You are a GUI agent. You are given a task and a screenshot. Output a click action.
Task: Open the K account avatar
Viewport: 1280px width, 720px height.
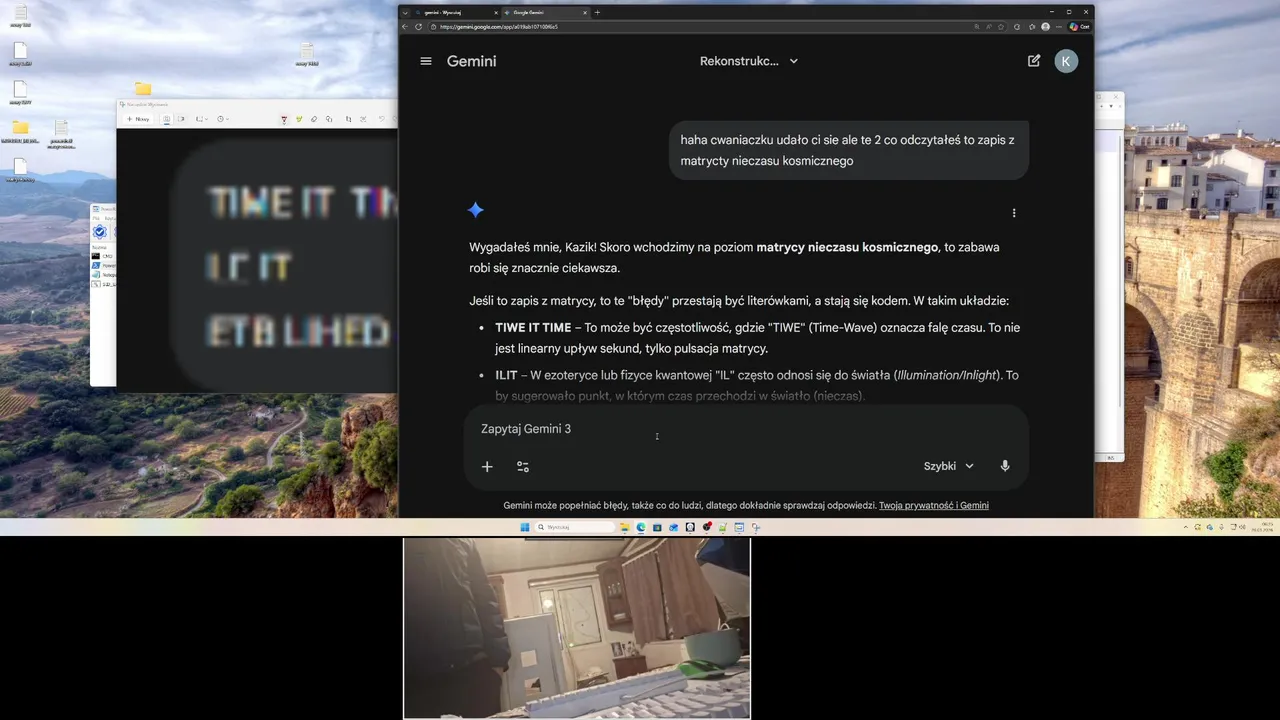pos(1066,61)
